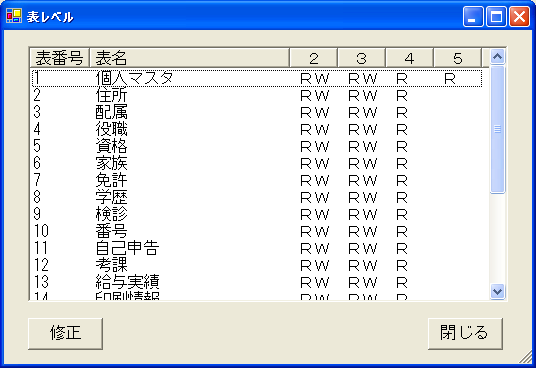Screen dimensions: 536x368
Task: Click column 2 RW value in 資格 row
Action: click(x=314, y=147)
